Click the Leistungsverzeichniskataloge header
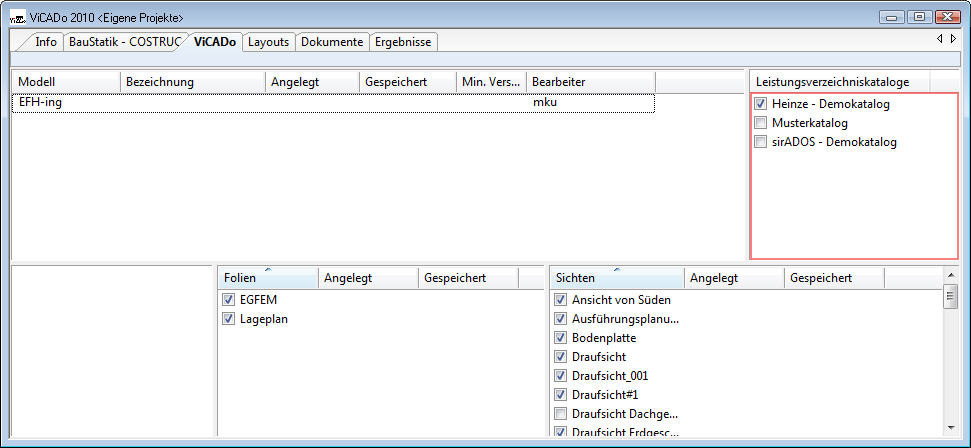 click(x=840, y=82)
